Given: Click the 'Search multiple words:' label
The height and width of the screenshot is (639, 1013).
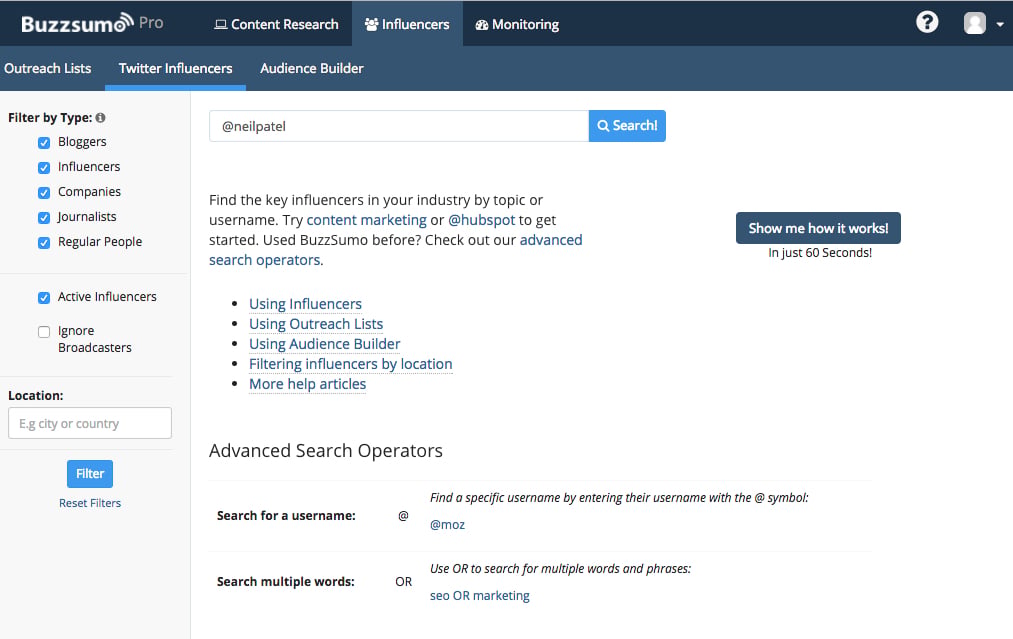Looking at the screenshot, I should pos(286,581).
